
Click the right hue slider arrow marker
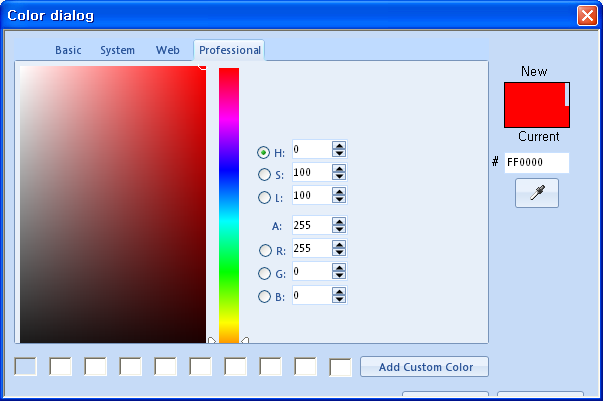(x=245, y=340)
